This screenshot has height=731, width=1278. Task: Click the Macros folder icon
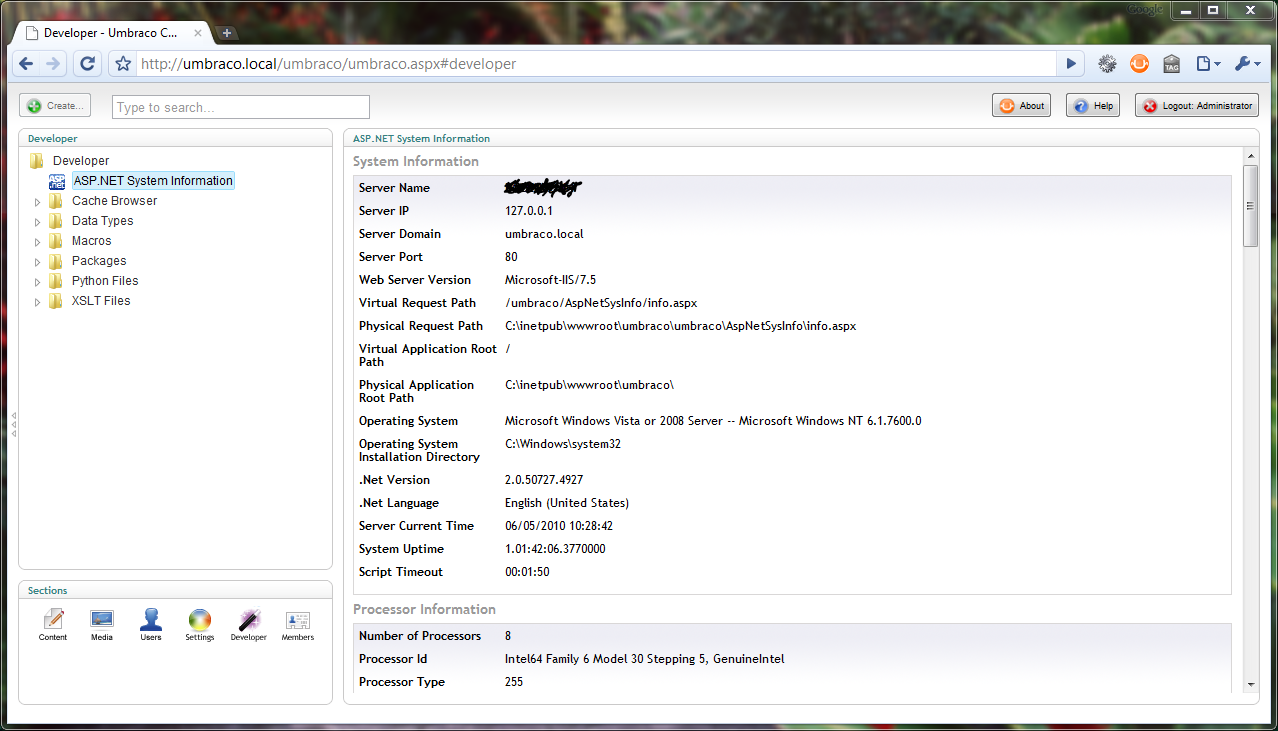coord(56,241)
